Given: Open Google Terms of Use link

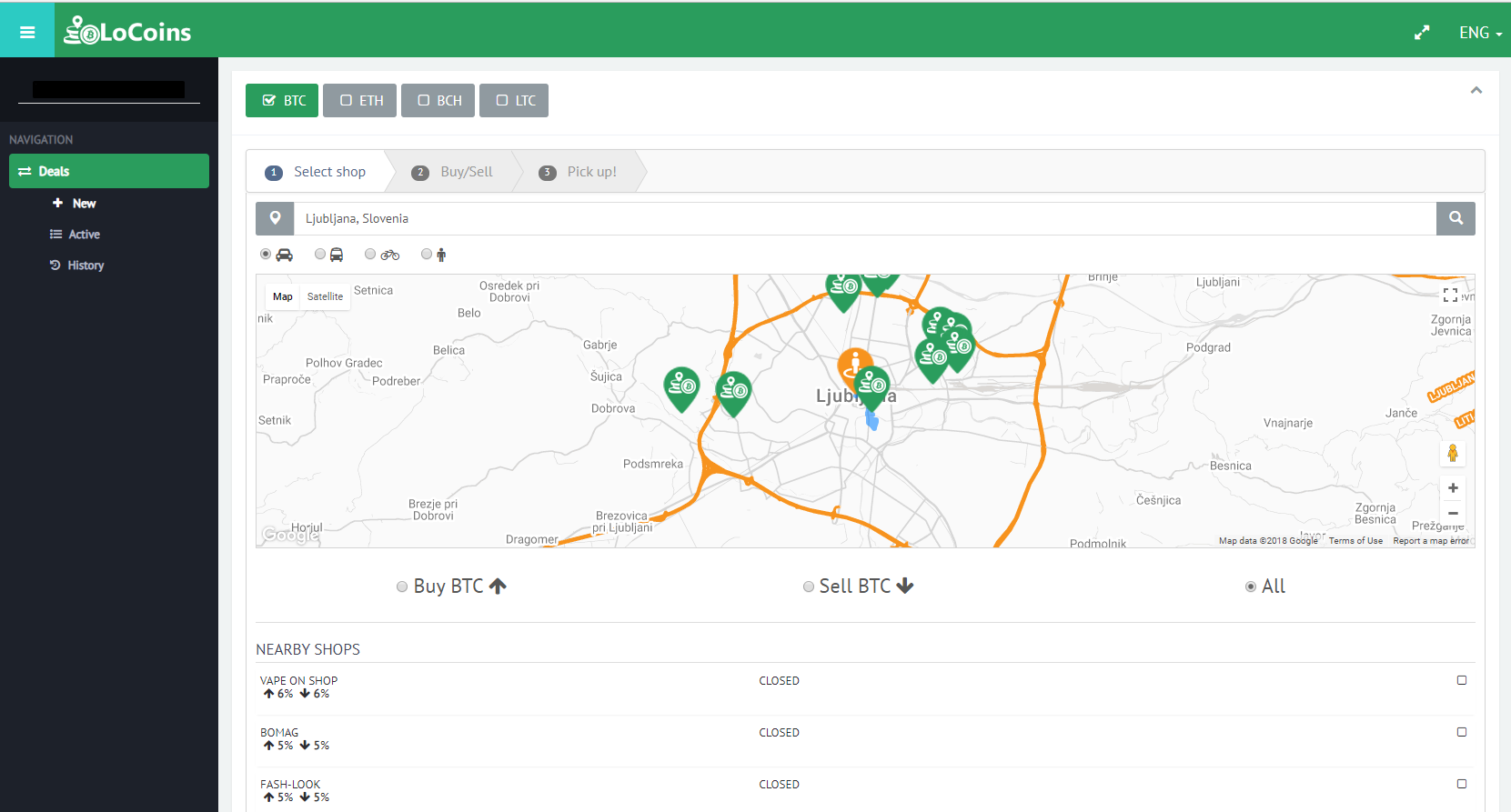Looking at the screenshot, I should (x=1355, y=541).
